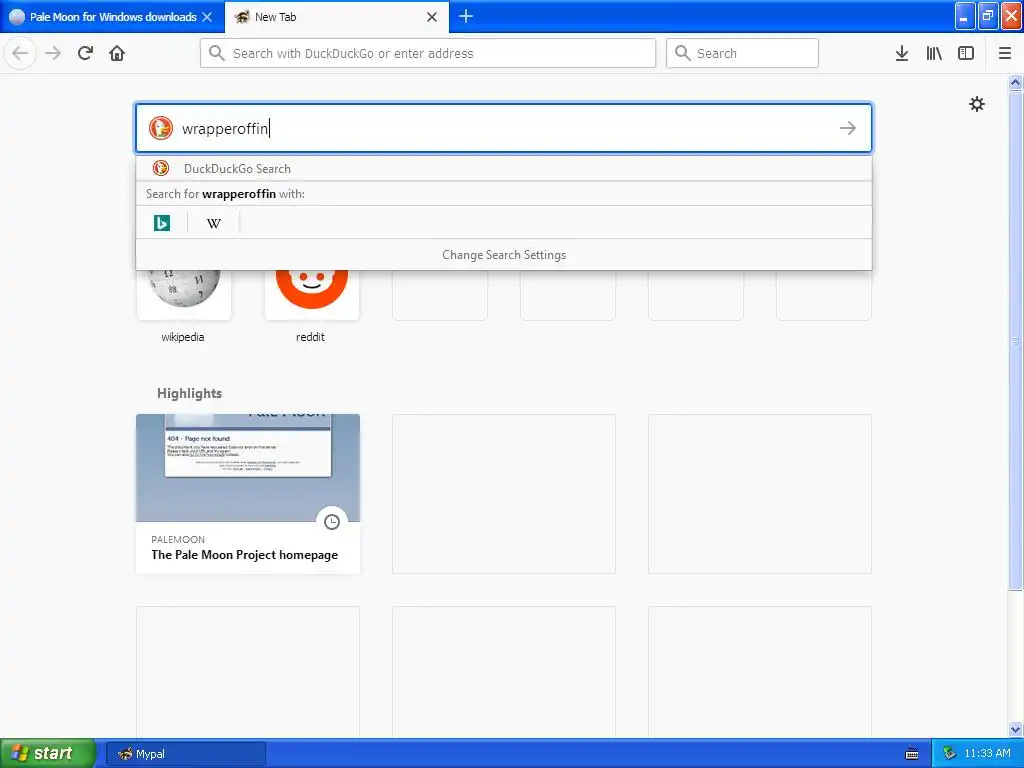
Task: Click The Pale Moon Project homepage title
Action: point(244,554)
